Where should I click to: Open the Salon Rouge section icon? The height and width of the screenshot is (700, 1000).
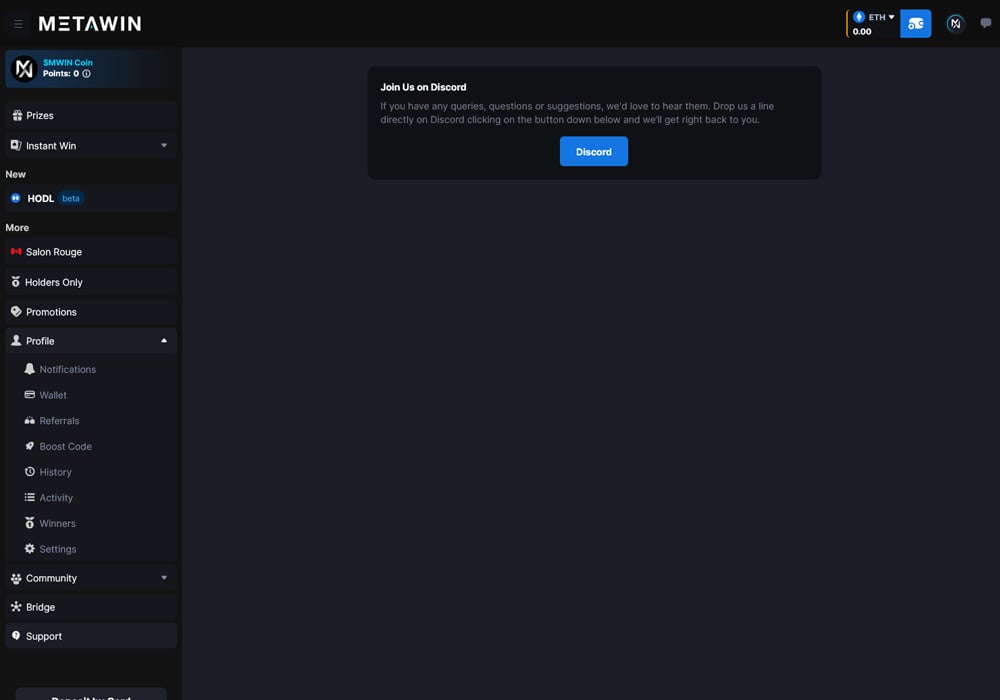(x=15, y=251)
